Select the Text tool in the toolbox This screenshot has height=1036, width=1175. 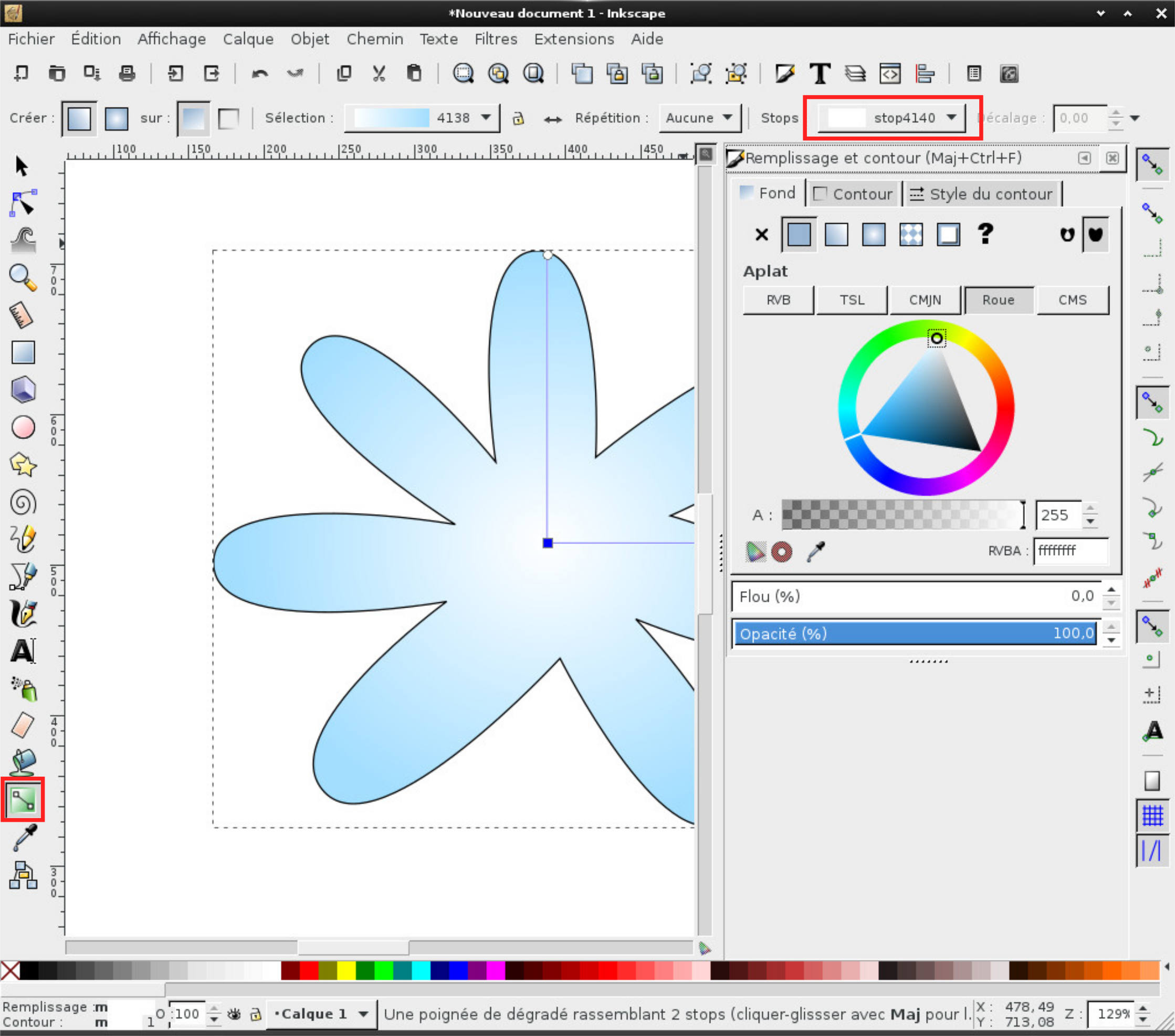tap(23, 652)
